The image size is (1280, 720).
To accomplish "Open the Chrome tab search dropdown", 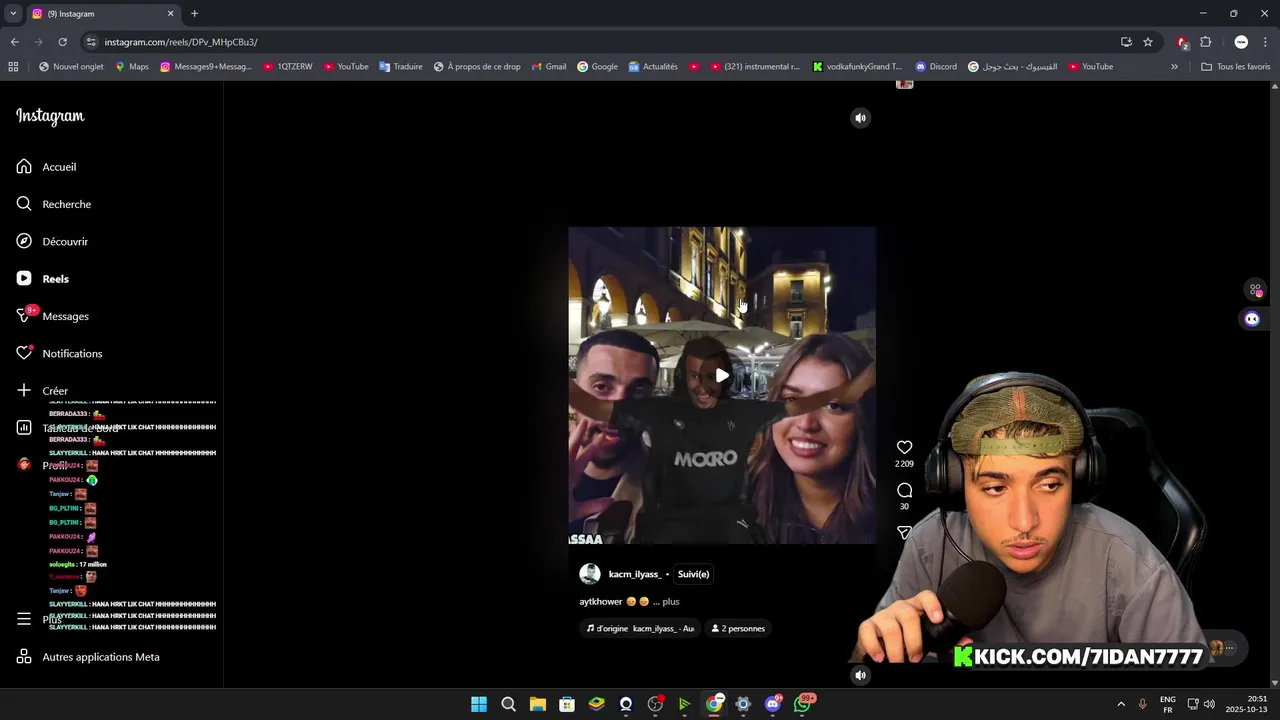I will pos(13,14).
